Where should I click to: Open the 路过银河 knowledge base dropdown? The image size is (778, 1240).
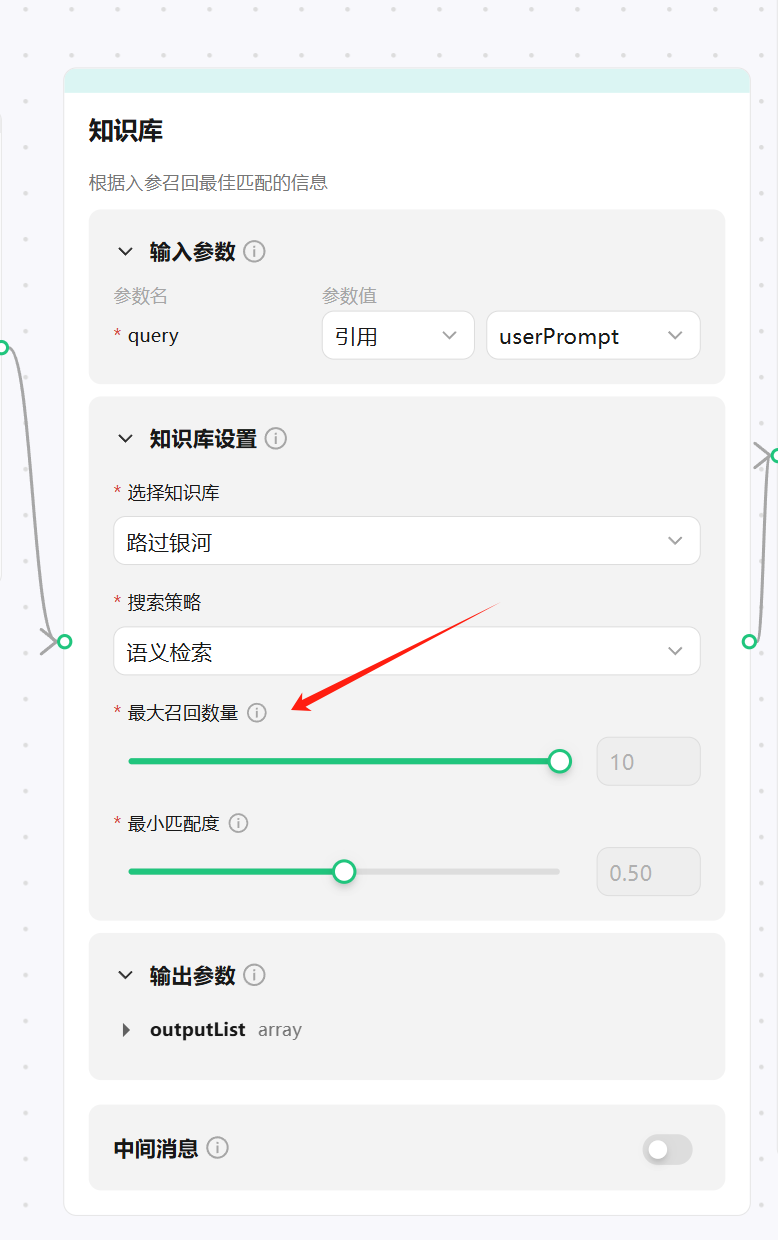pos(407,541)
